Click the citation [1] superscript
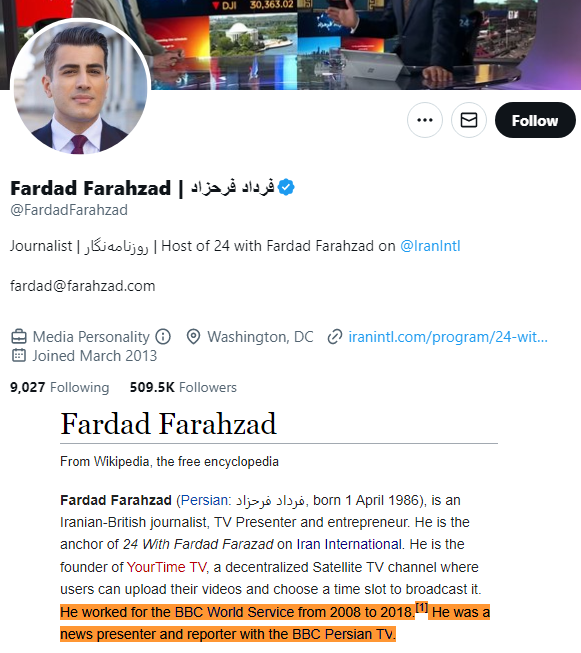This screenshot has height=653, width=581. [x=421, y=608]
